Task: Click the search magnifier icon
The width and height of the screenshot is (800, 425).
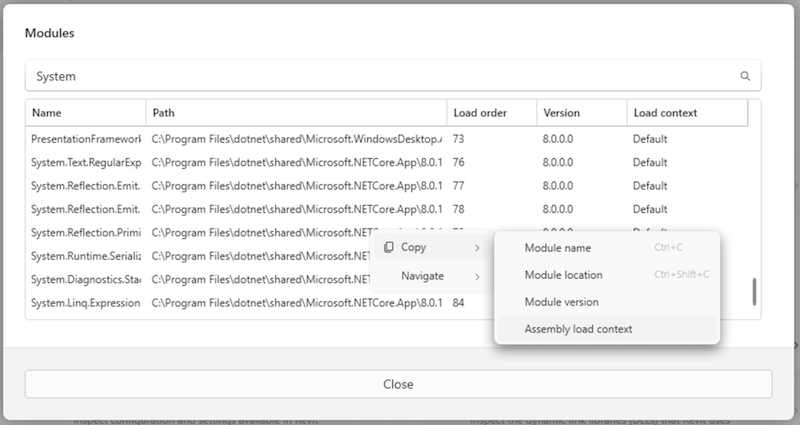Action: tap(745, 76)
